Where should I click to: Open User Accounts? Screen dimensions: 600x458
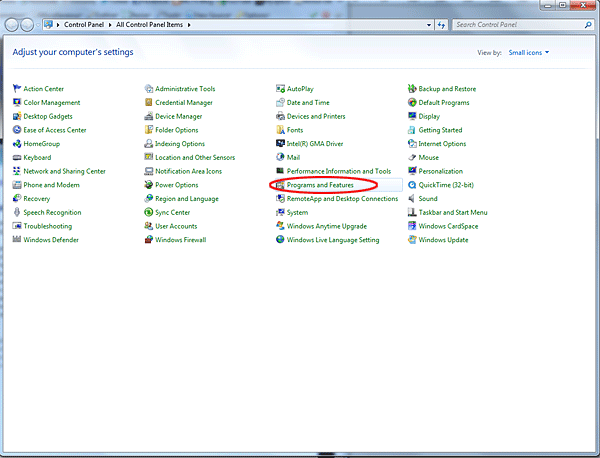coord(176,226)
